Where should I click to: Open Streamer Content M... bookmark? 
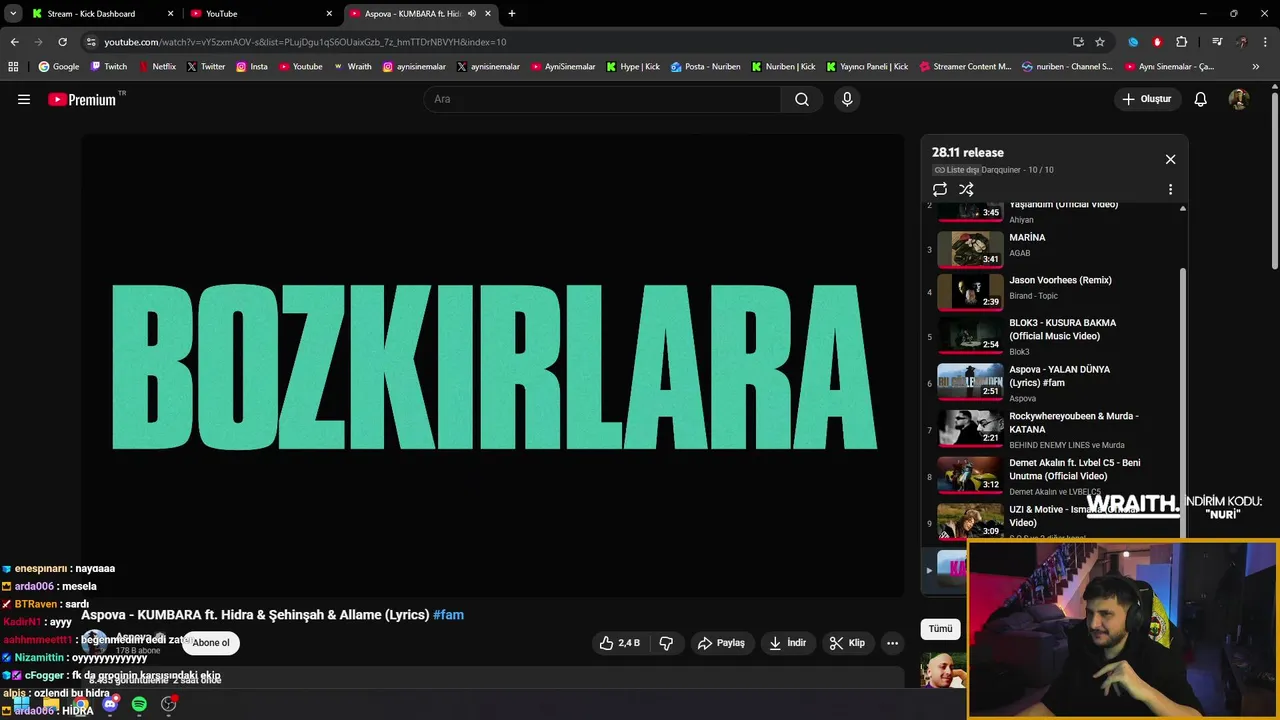tap(964, 67)
